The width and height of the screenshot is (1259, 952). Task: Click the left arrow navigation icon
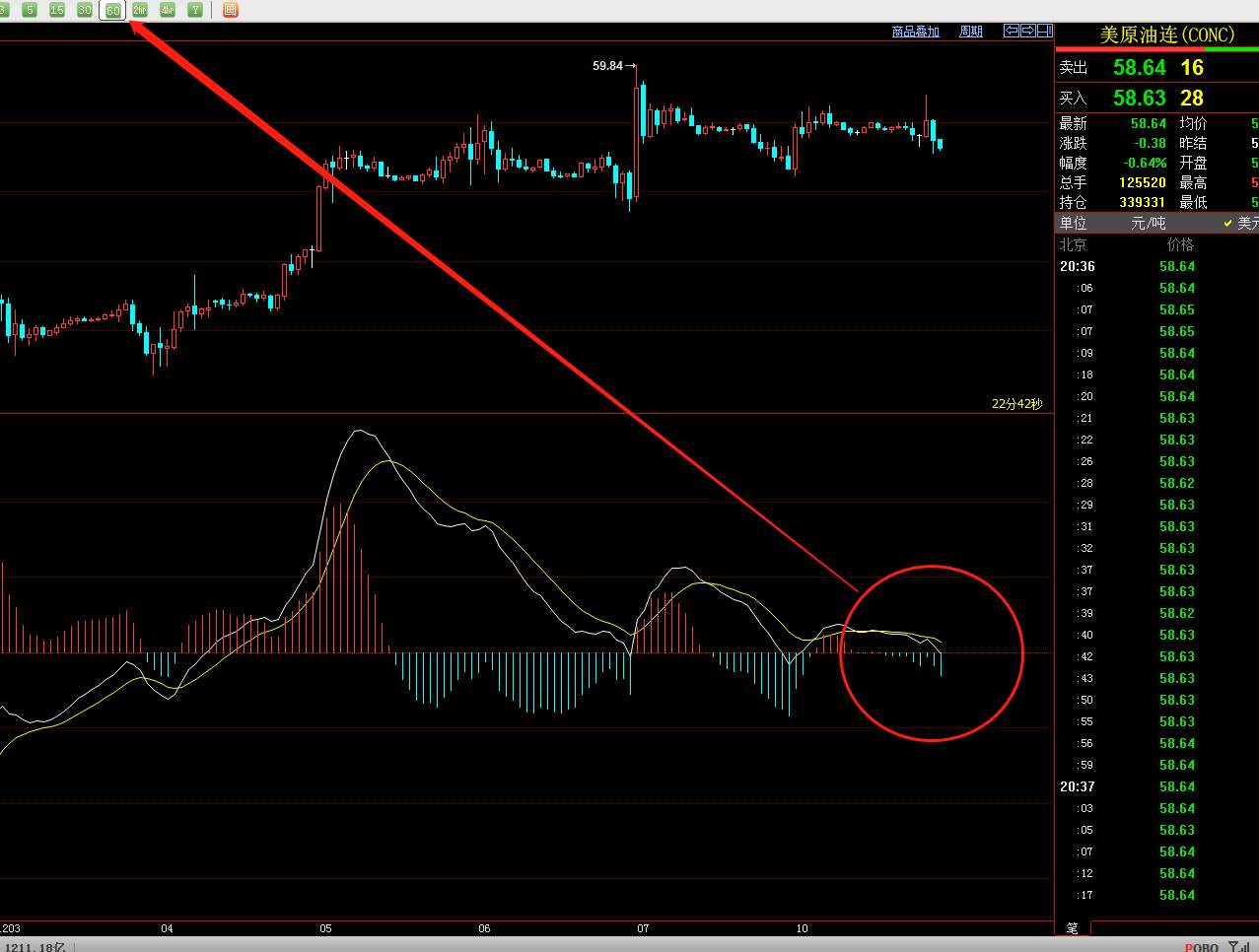click(1012, 31)
